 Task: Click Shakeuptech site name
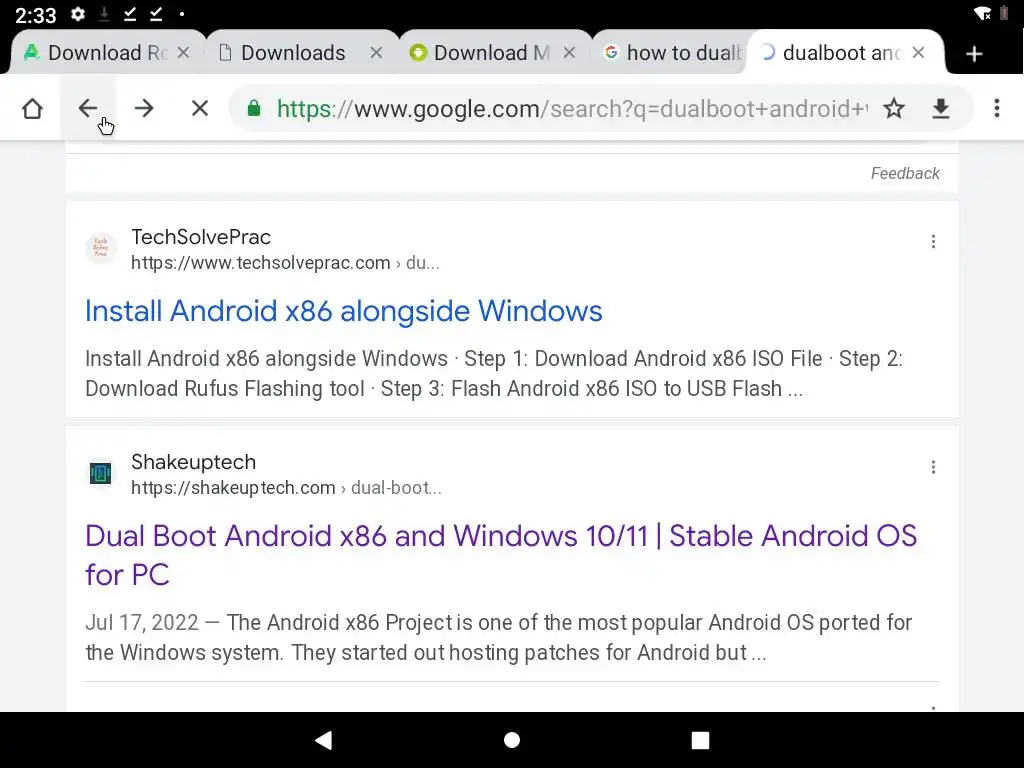[193, 462]
